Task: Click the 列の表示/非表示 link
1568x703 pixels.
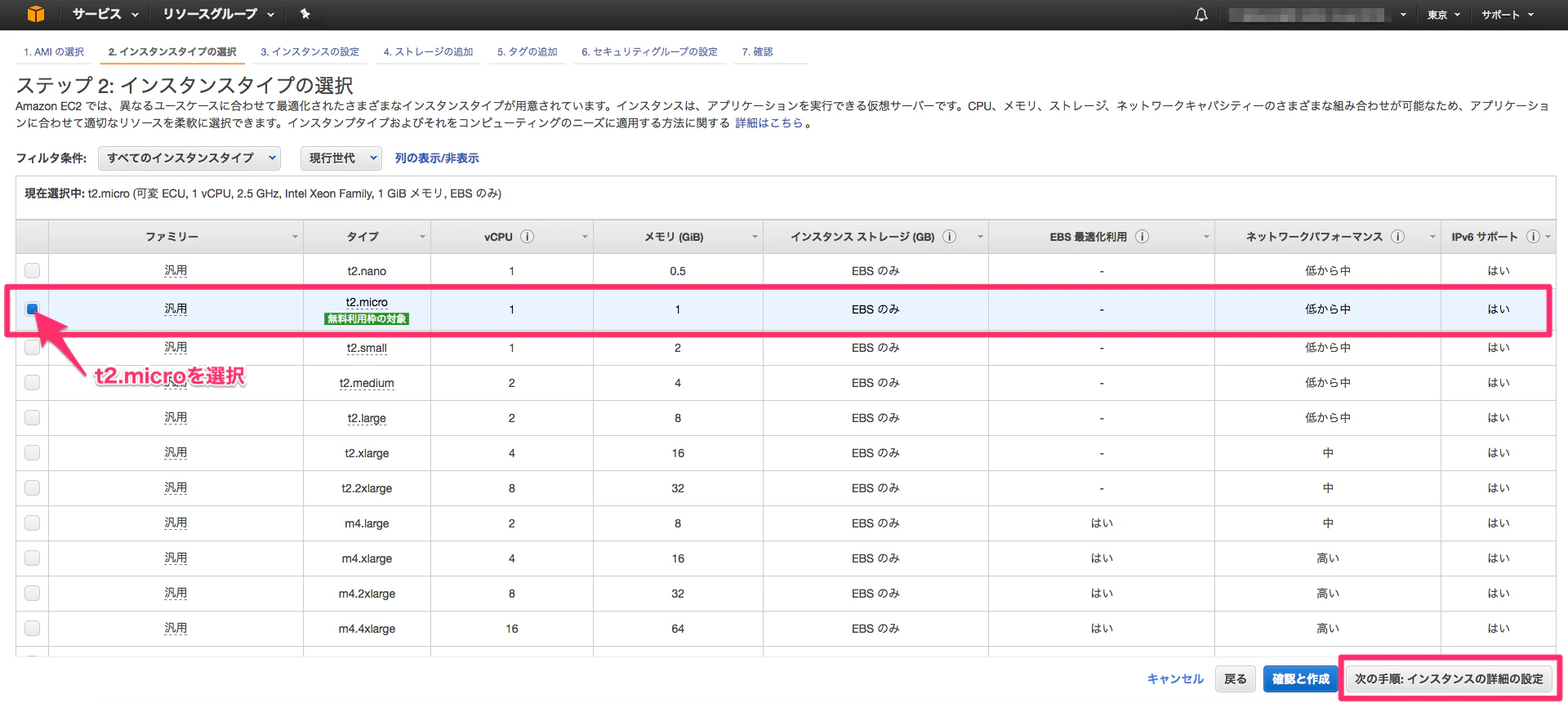Action: pos(437,158)
